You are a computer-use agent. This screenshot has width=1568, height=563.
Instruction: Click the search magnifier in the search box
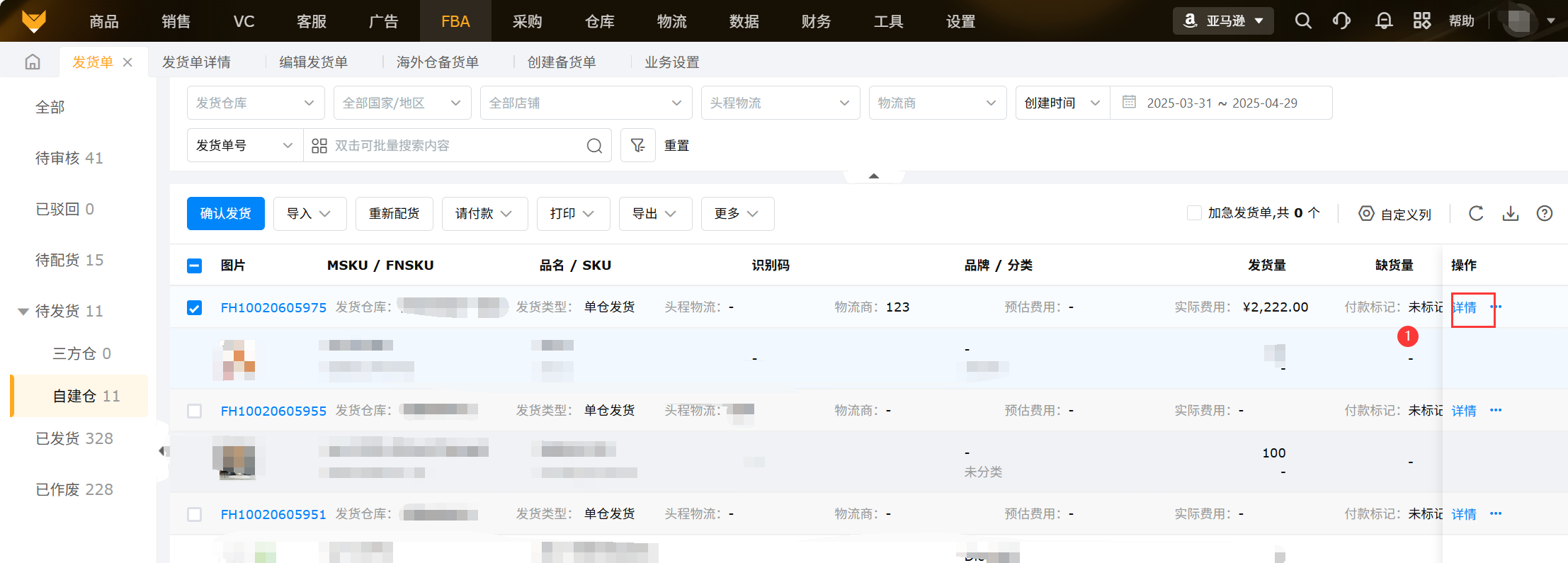click(594, 146)
